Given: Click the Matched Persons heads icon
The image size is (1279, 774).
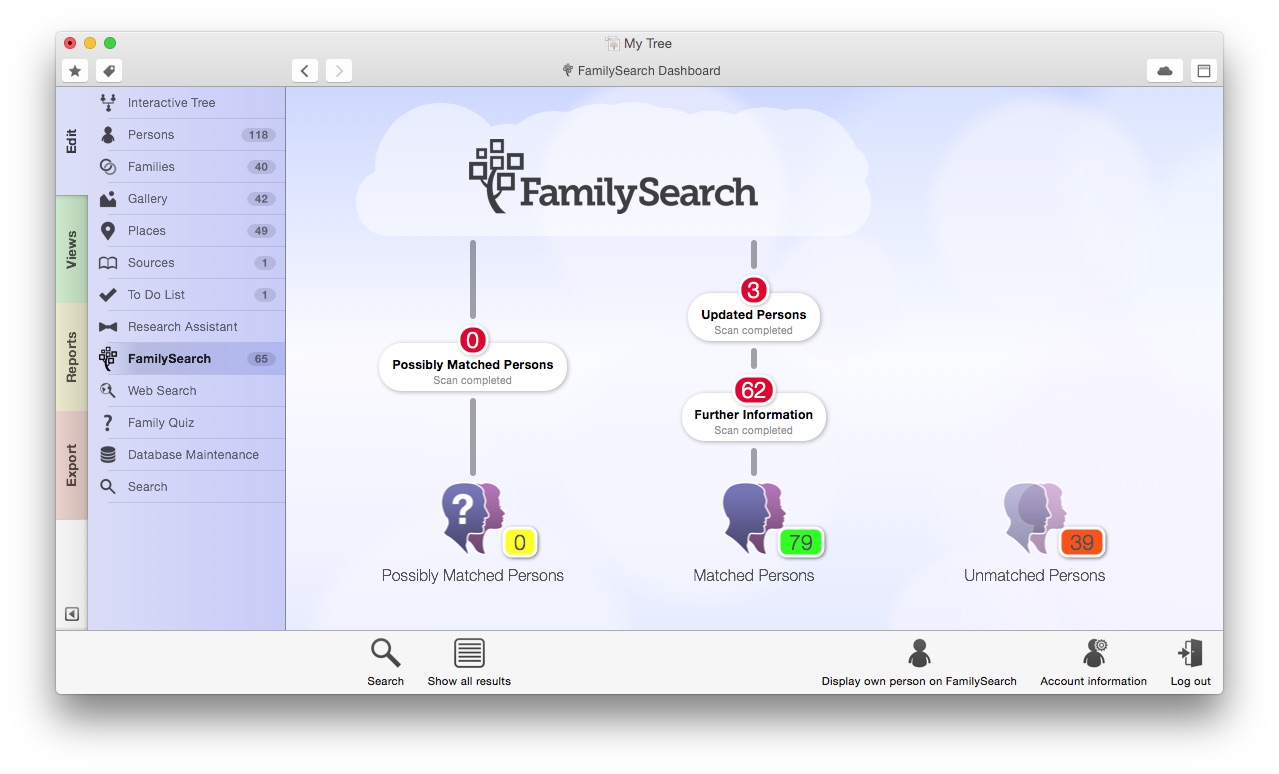Looking at the screenshot, I should point(754,517).
